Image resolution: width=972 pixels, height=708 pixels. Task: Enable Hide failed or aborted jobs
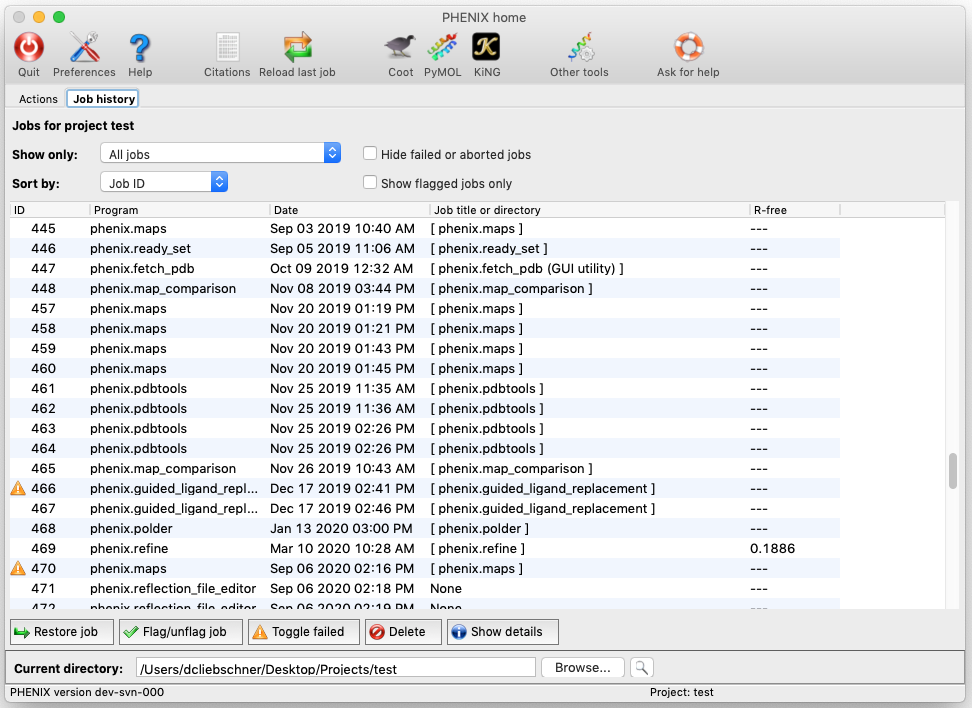coord(370,154)
